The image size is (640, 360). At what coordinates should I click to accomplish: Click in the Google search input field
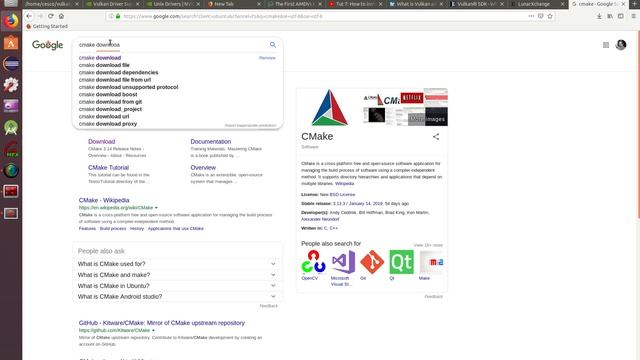(x=171, y=45)
